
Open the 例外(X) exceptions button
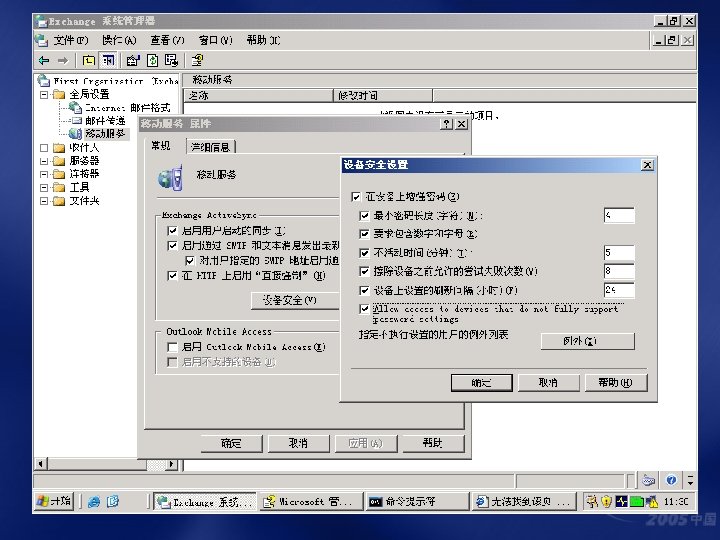pyautogui.click(x=588, y=341)
